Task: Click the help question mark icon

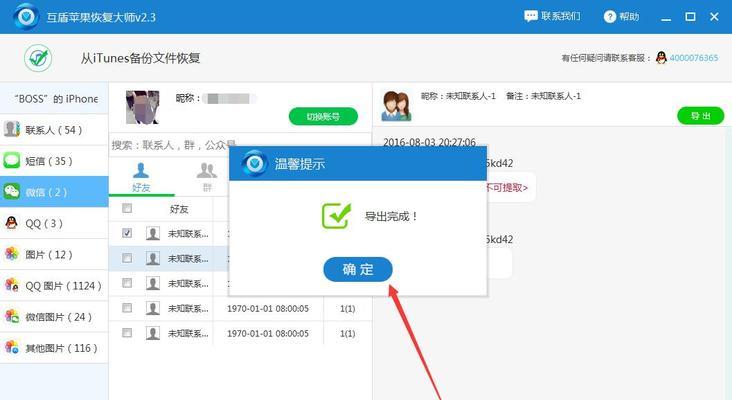Action: (x=610, y=17)
